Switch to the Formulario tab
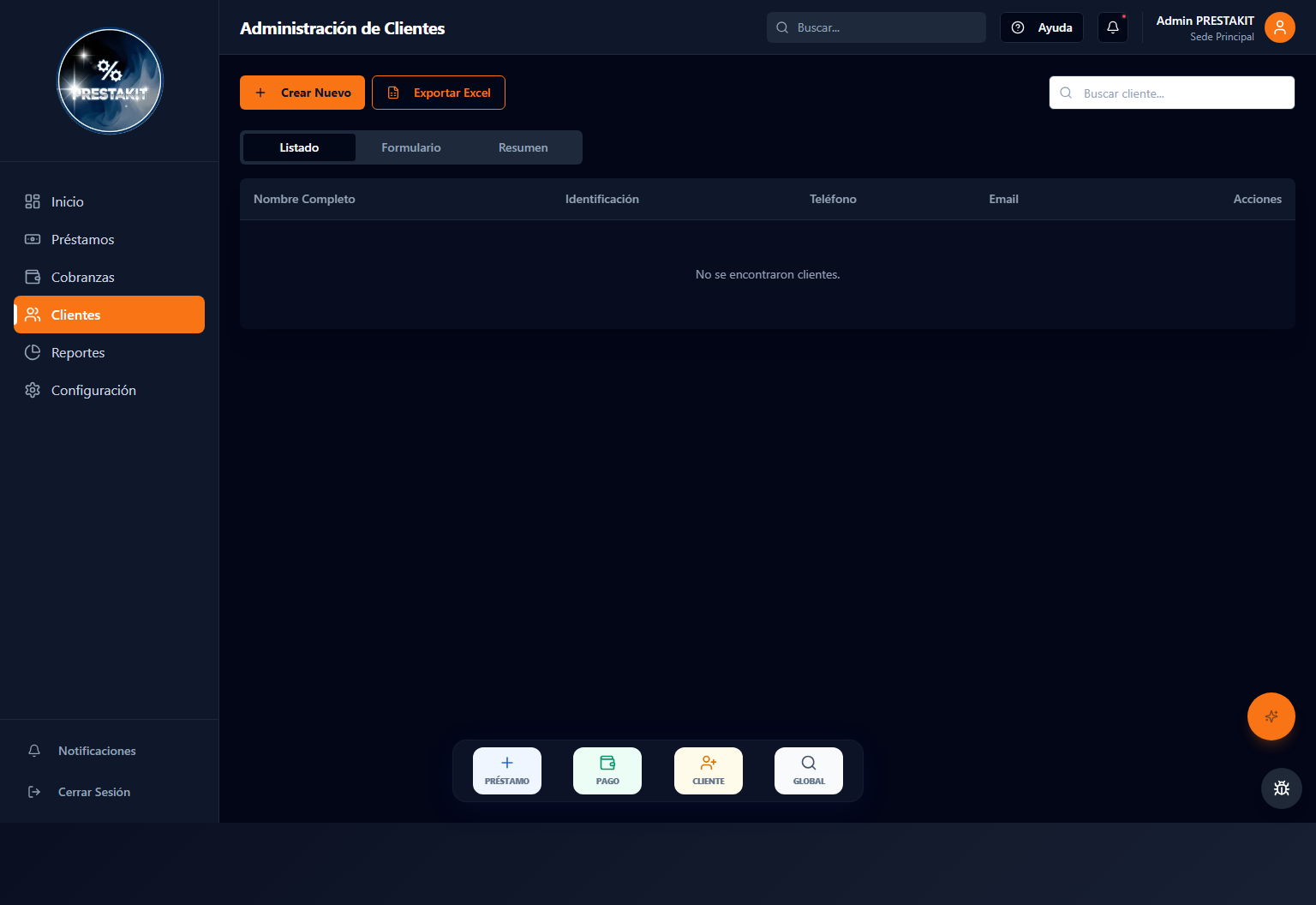This screenshot has width=1316, height=905. tap(411, 147)
